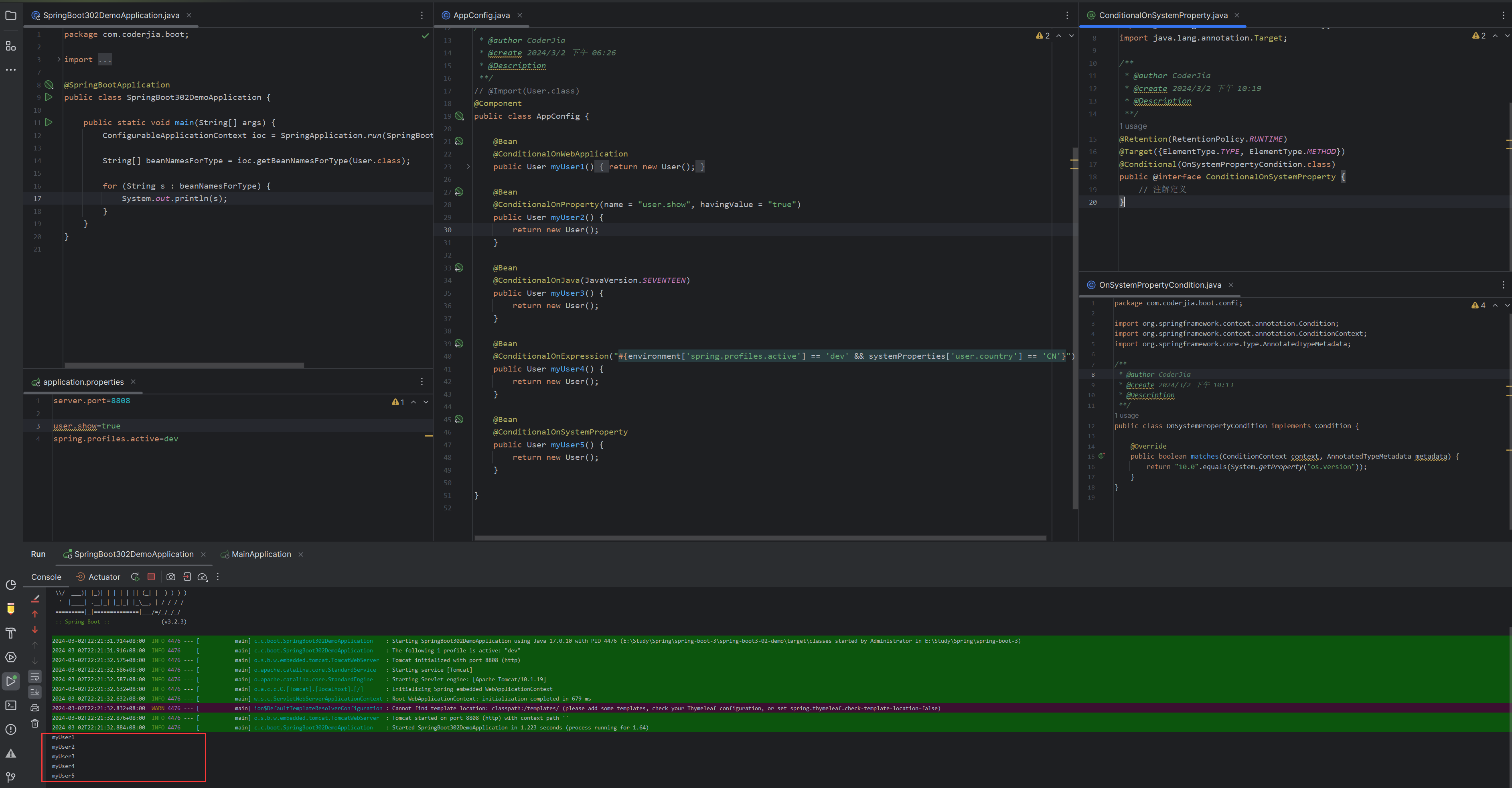Viewport: 1512px width, 788px height.
Task: Click on line 17 System.out.println(s) code
Action: (x=174, y=199)
